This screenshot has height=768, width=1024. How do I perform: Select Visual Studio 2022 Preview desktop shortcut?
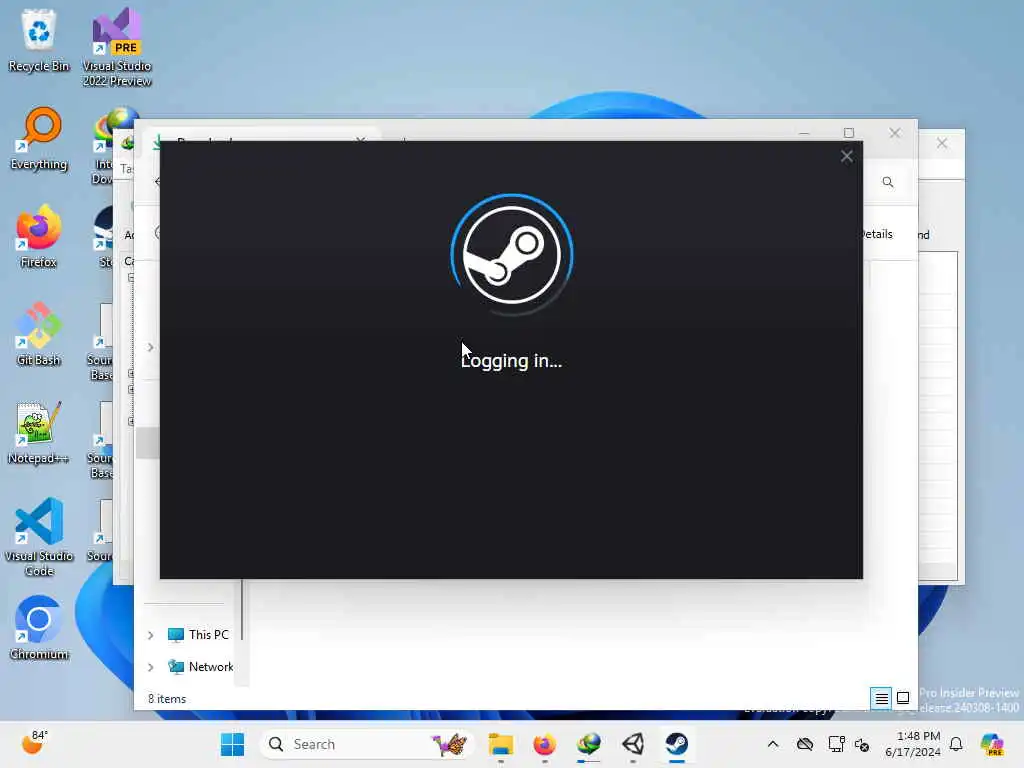point(117,47)
